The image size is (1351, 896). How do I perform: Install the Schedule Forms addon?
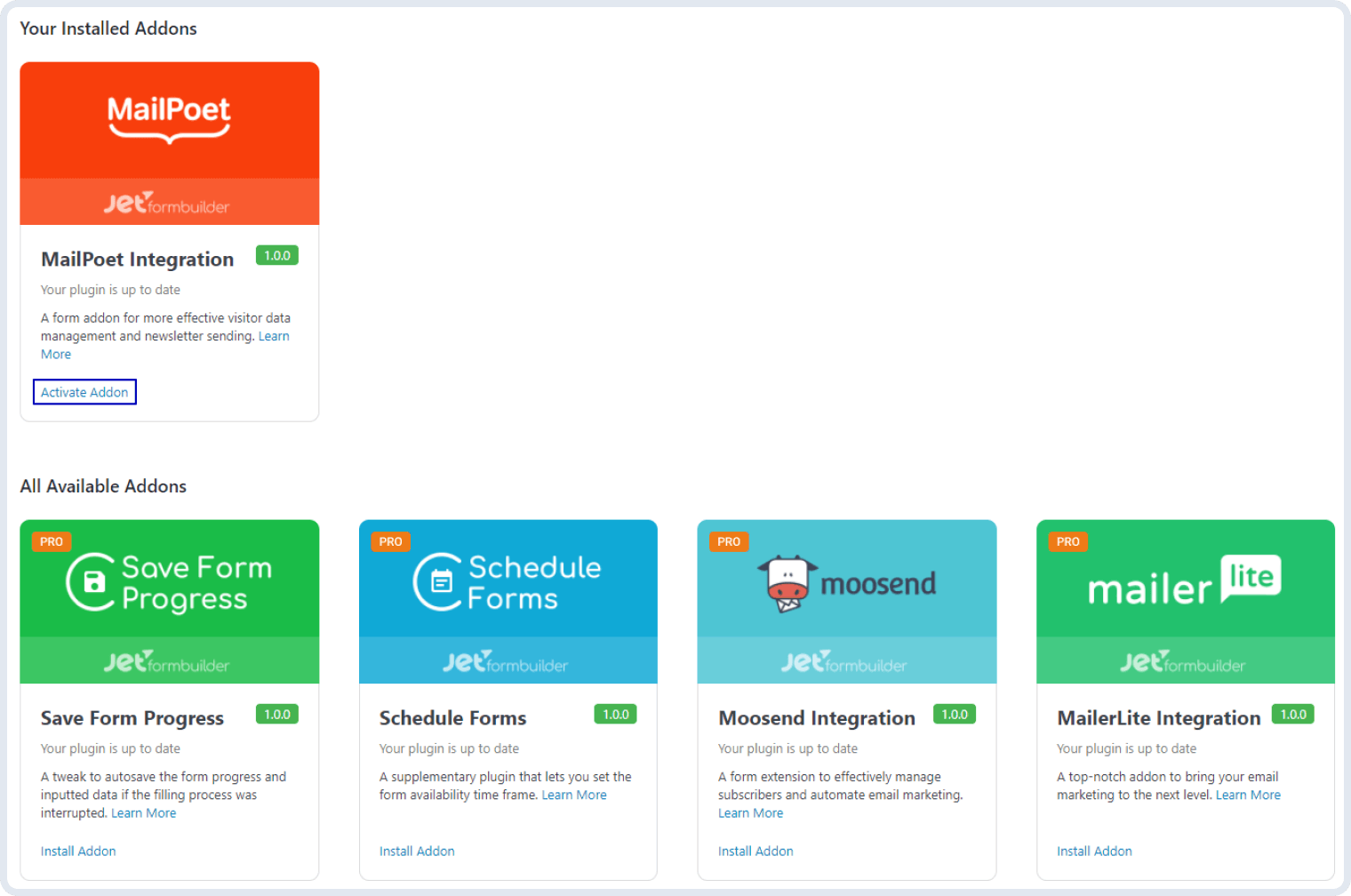click(416, 851)
